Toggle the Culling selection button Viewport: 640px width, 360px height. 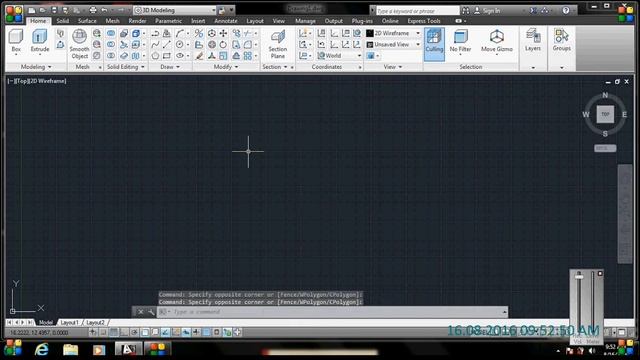(x=434, y=44)
